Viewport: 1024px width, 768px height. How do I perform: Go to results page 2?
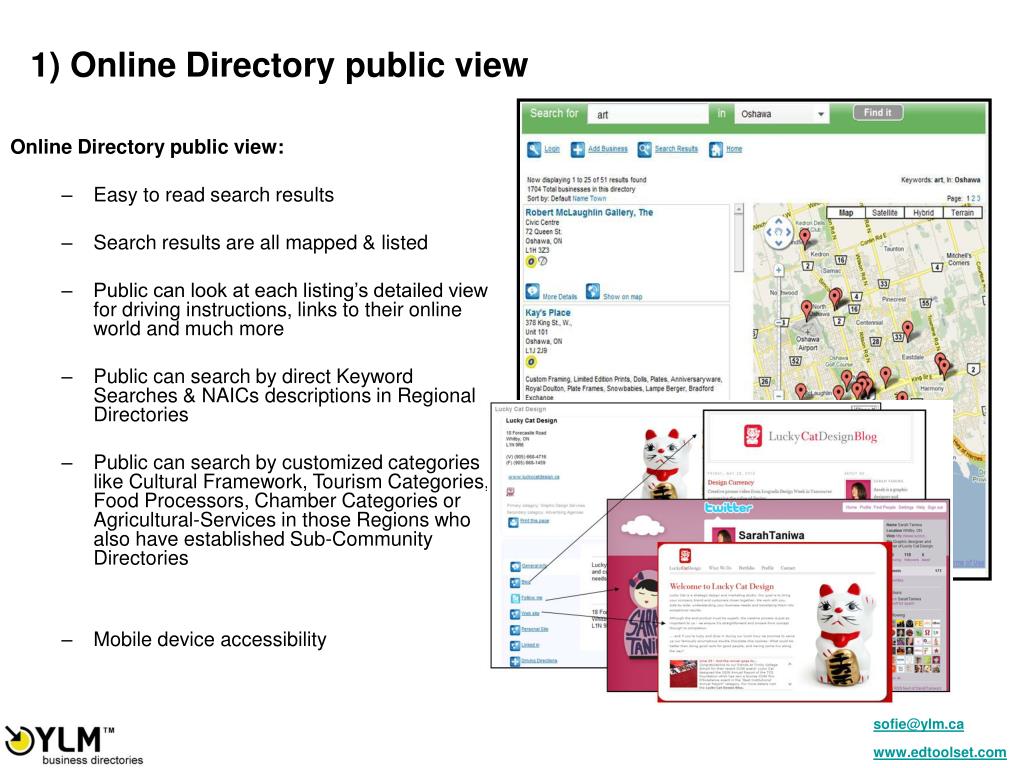tap(973, 199)
